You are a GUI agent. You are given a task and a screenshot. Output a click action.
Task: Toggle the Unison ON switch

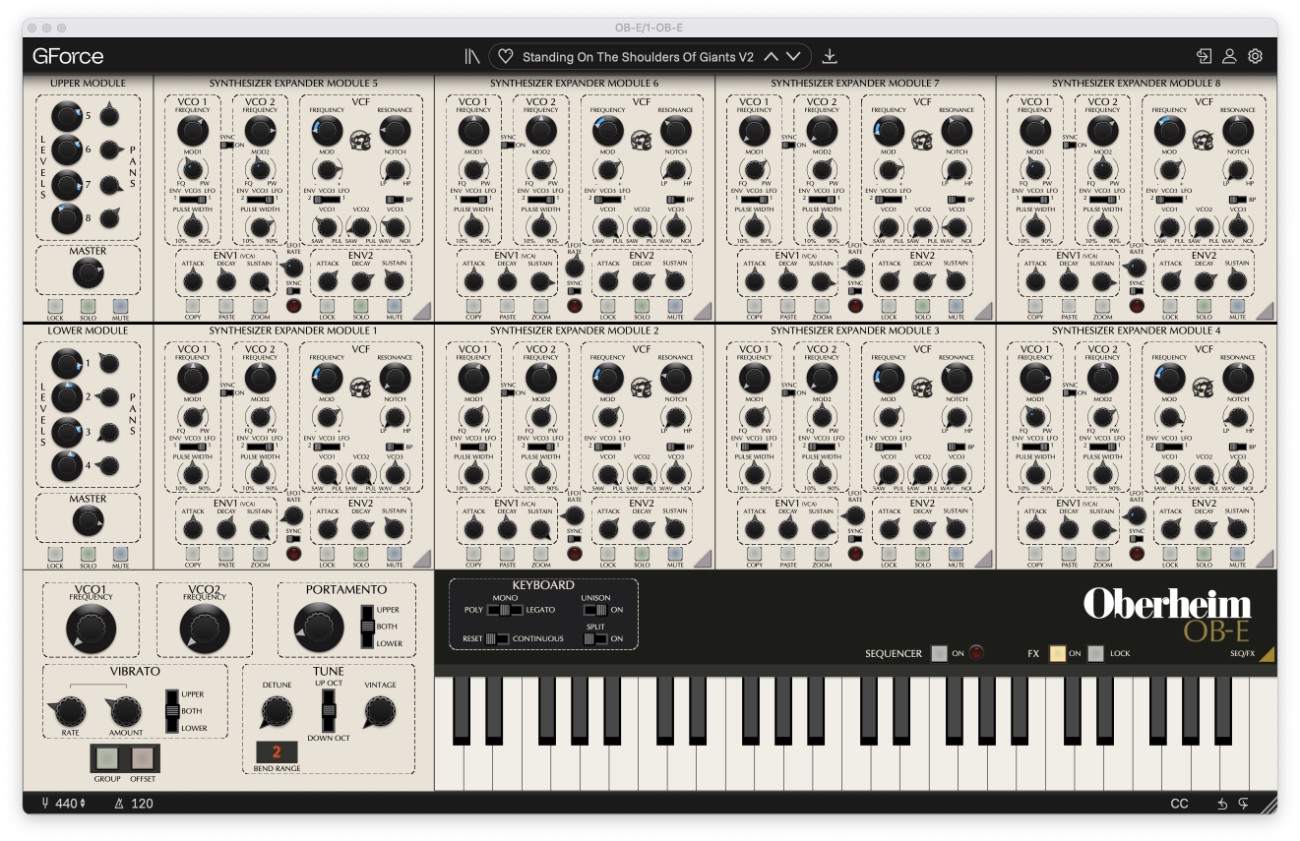click(595, 609)
